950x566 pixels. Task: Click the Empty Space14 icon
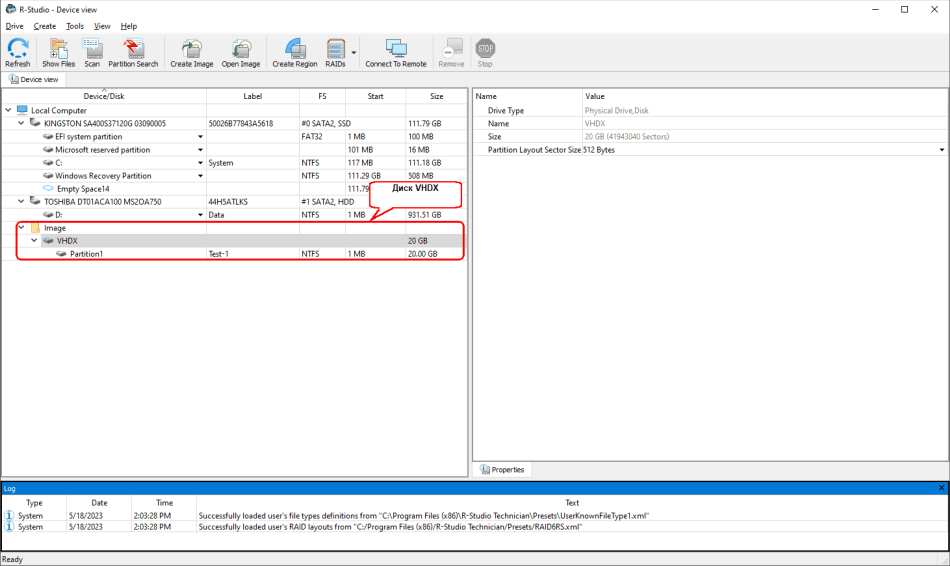tap(48, 188)
